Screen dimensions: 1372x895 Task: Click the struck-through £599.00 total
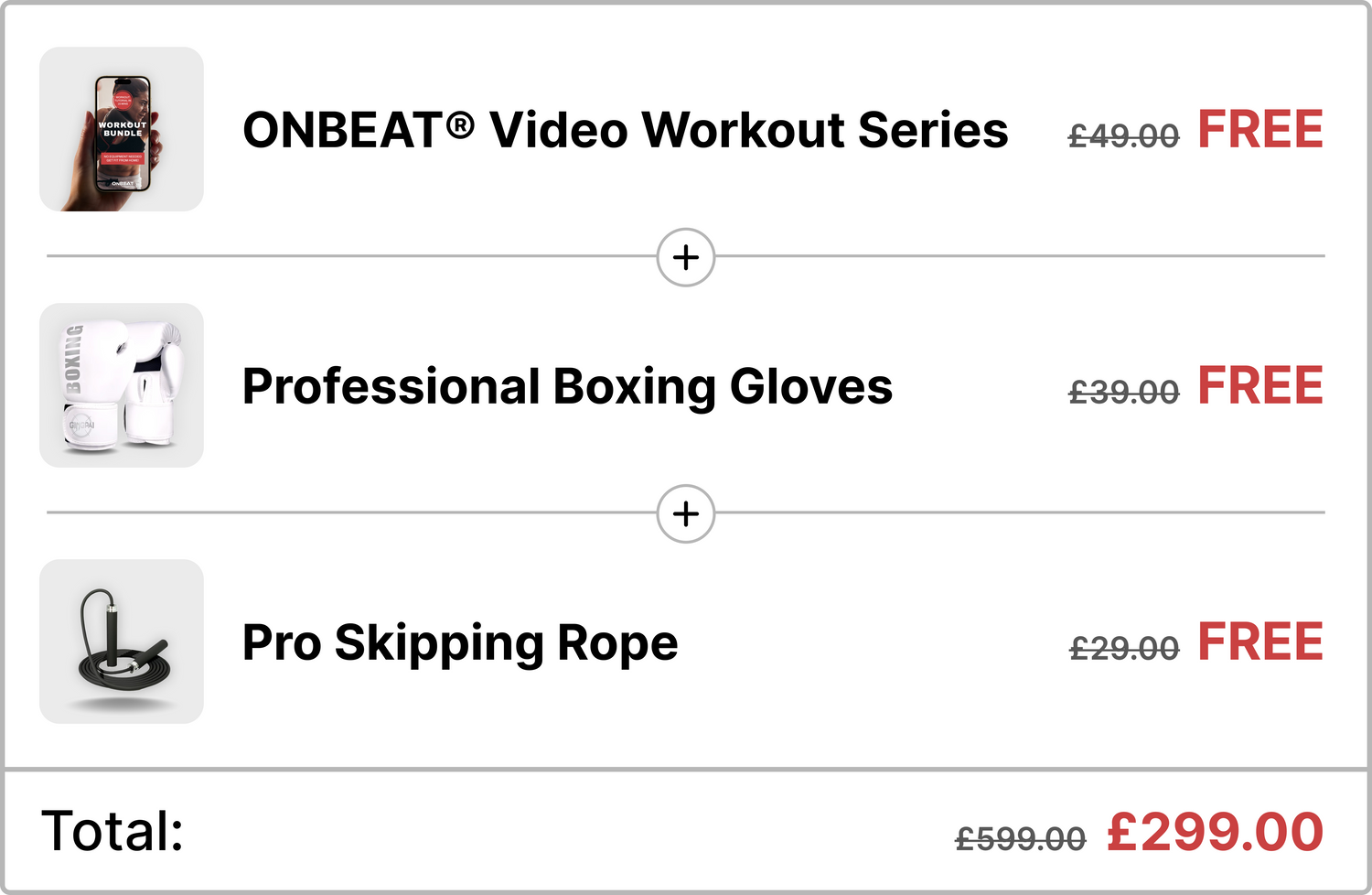point(1021,838)
